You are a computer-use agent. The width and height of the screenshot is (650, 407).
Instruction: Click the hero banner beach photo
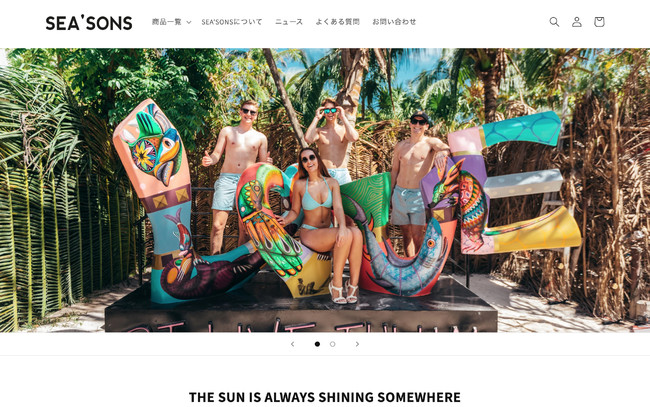pyautogui.click(x=325, y=190)
